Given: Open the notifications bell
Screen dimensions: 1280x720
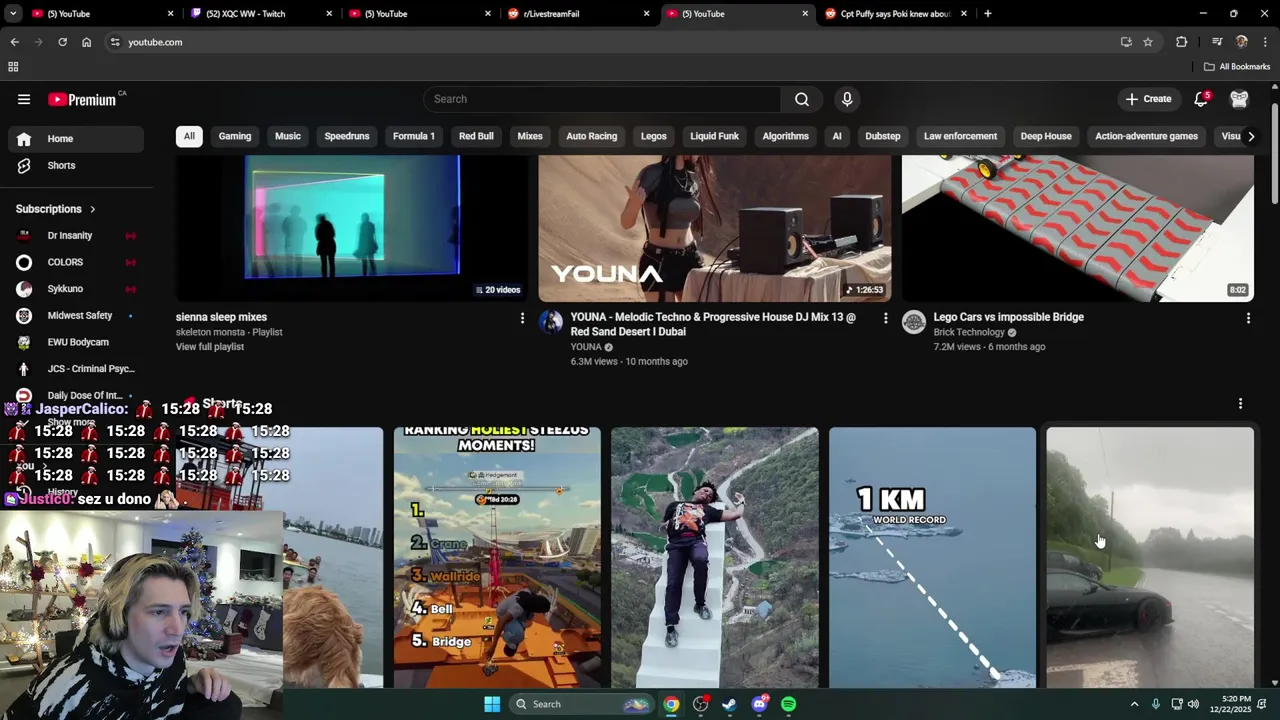Looking at the screenshot, I should 1201,99.
